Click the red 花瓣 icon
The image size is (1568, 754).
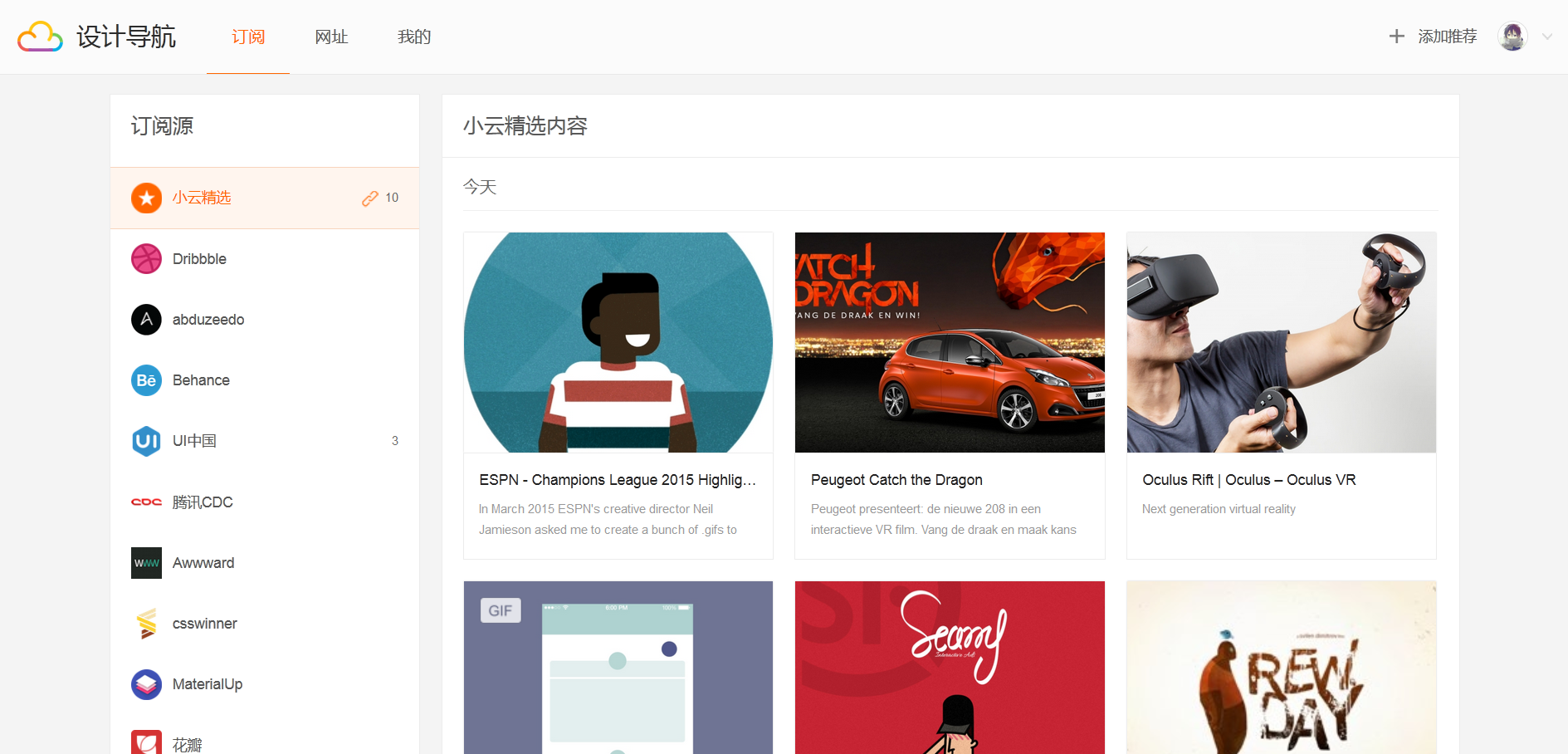click(147, 742)
